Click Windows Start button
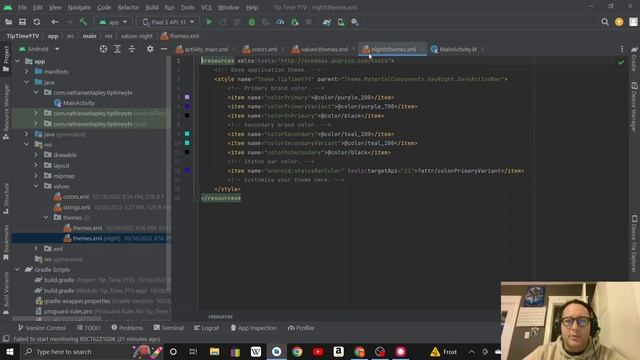640x360 pixels. click(9, 351)
